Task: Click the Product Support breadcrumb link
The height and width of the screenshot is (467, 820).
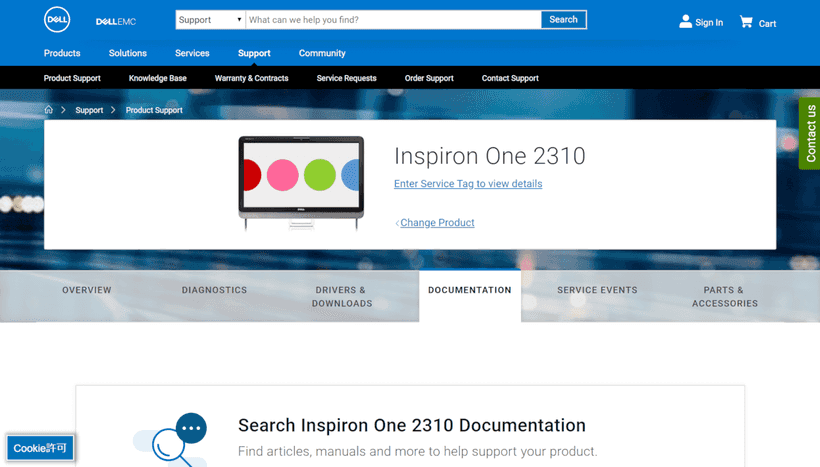Action: coord(154,110)
